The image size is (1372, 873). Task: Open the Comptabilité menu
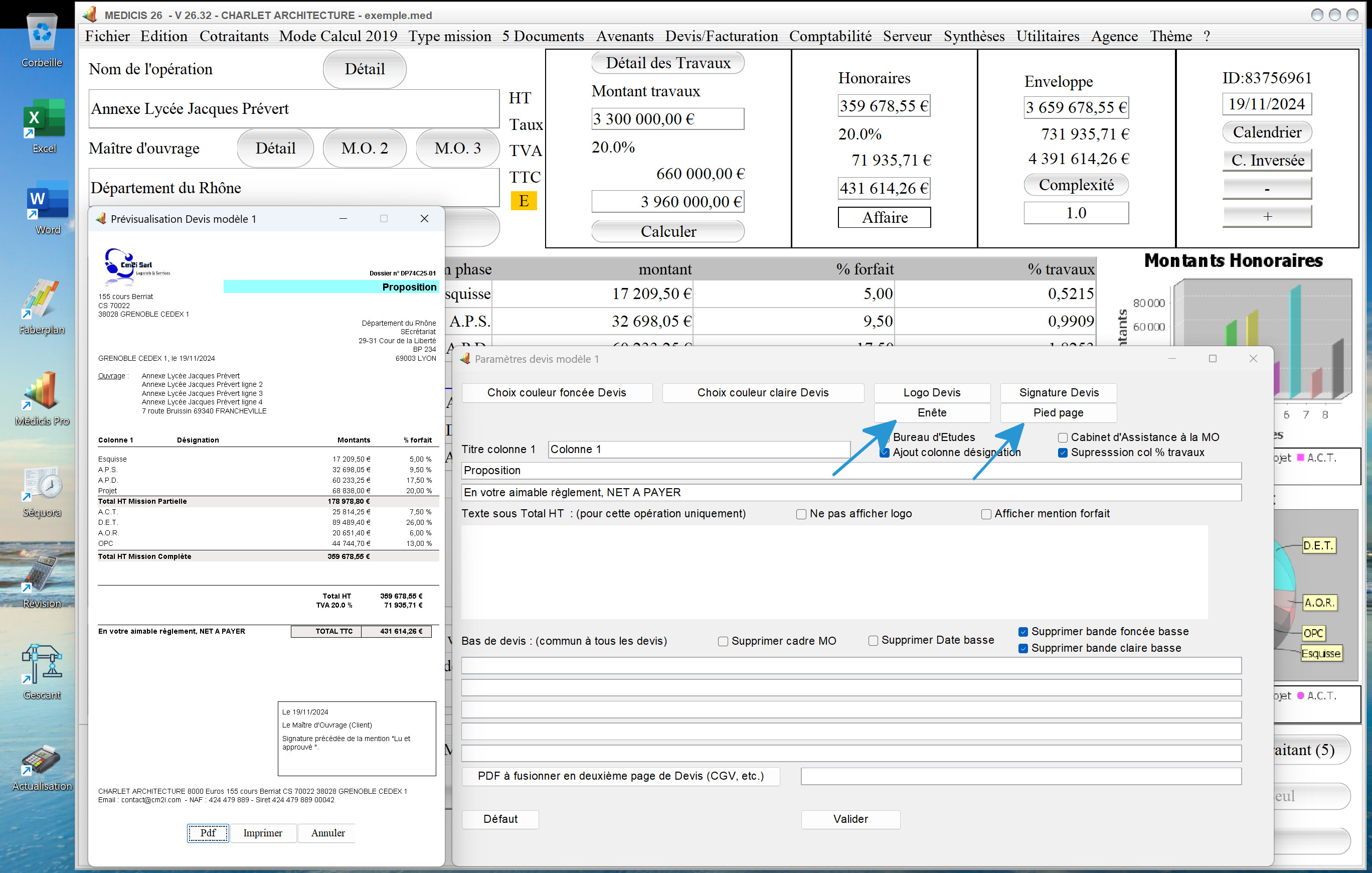pyautogui.click(x=830, y=37)
